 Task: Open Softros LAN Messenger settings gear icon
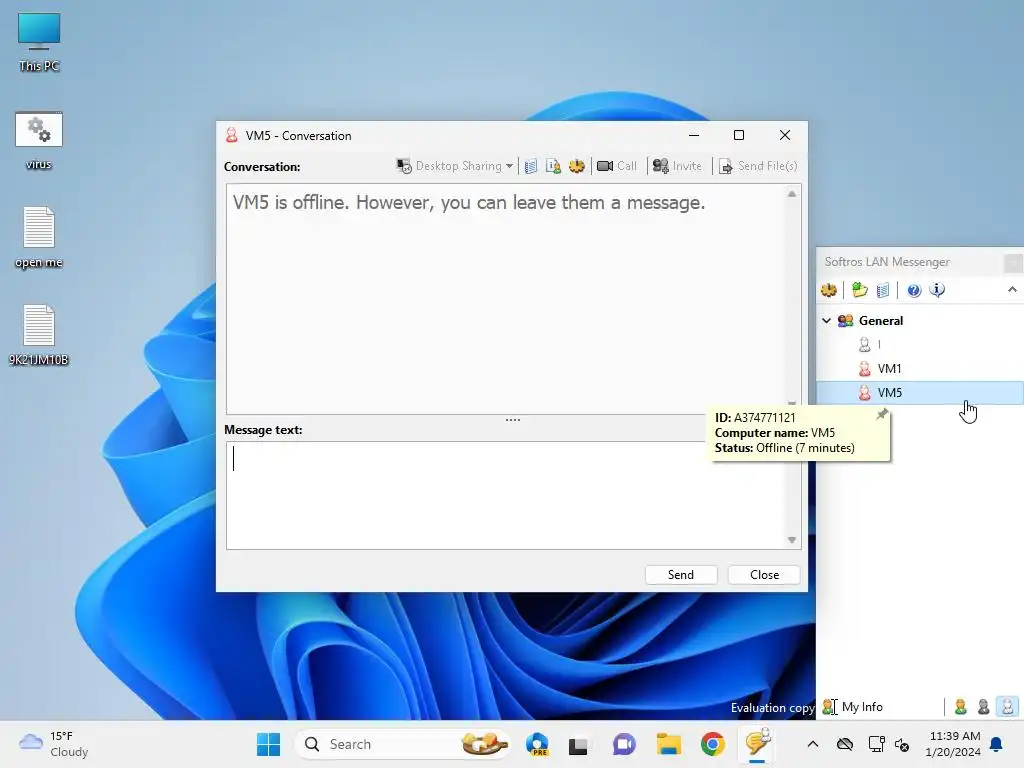point(829,290)
